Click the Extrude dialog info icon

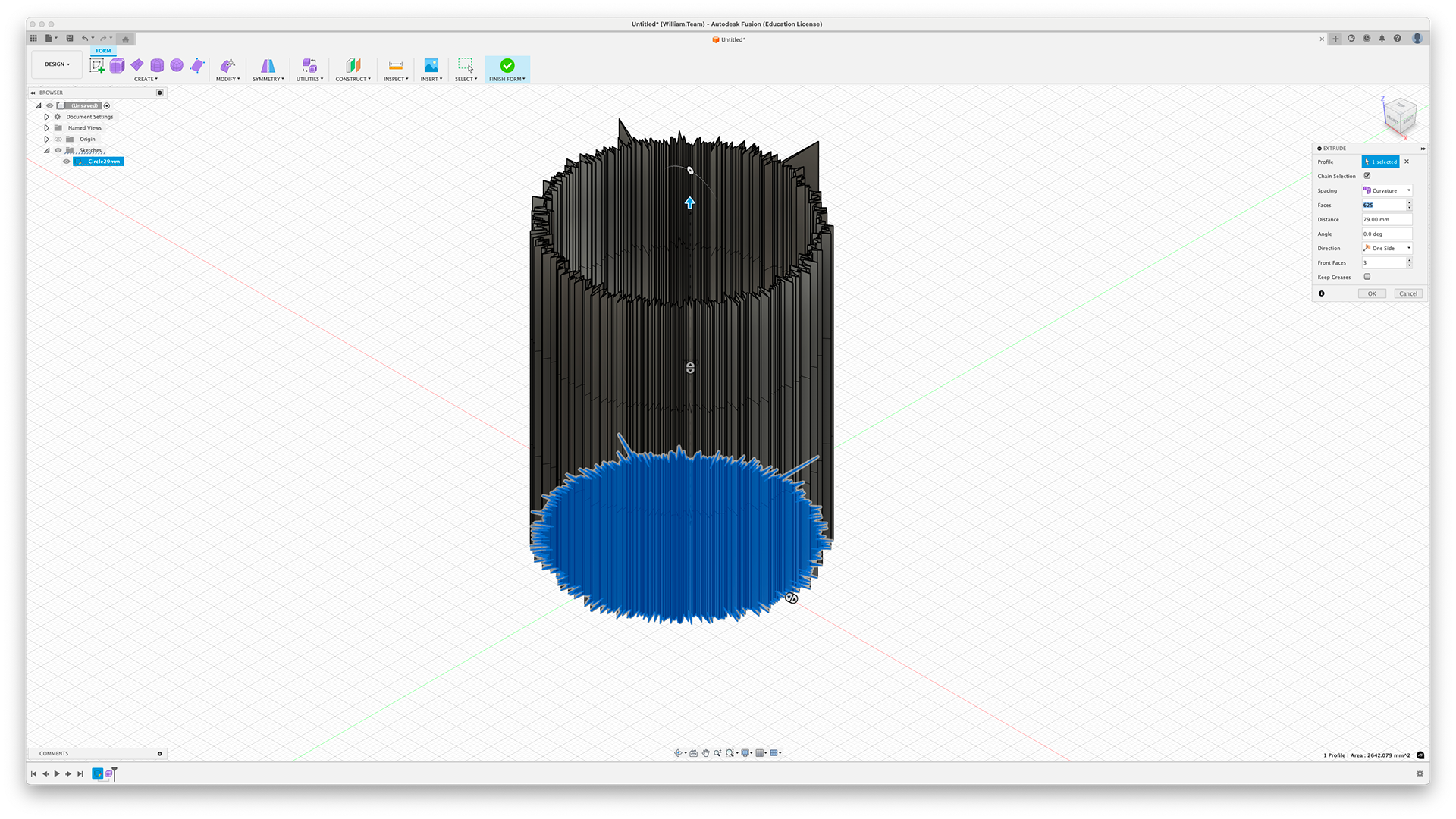pos(1322,293)
